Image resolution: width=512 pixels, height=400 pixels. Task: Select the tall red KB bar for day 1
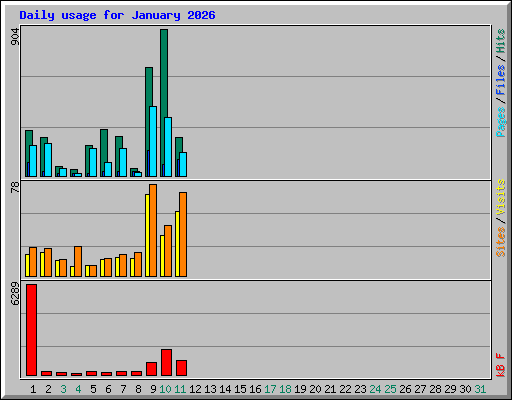click(31, 330)
